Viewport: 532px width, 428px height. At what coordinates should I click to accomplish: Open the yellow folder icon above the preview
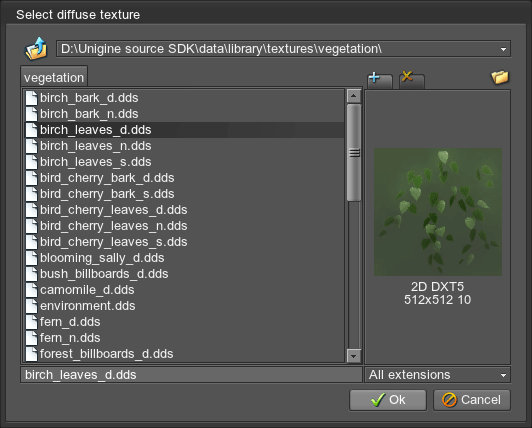pyautogui.click(x=500, y=77)
